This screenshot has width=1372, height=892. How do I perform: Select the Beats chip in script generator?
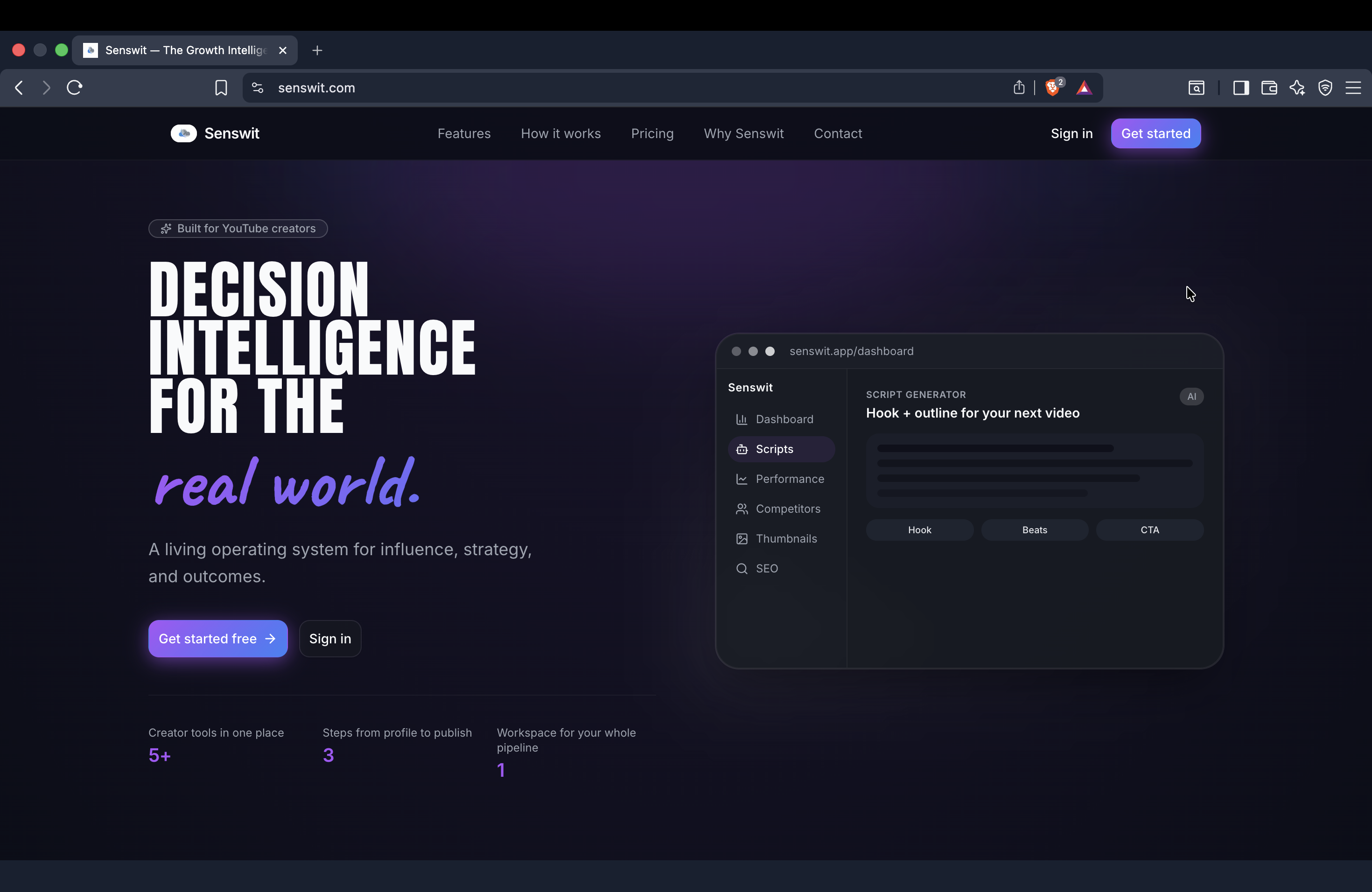coord(1035,530)
